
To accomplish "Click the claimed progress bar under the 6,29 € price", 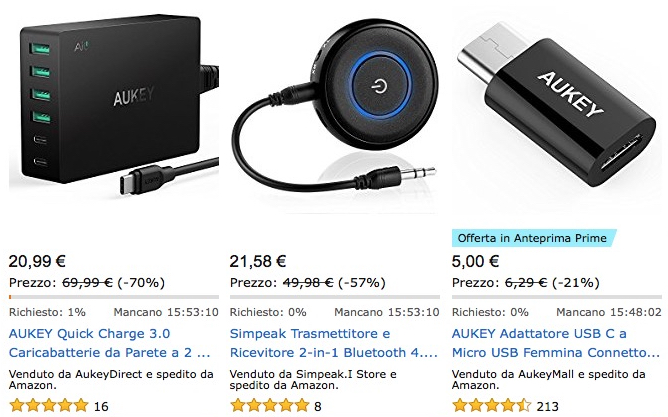I will tap(557, 297).
